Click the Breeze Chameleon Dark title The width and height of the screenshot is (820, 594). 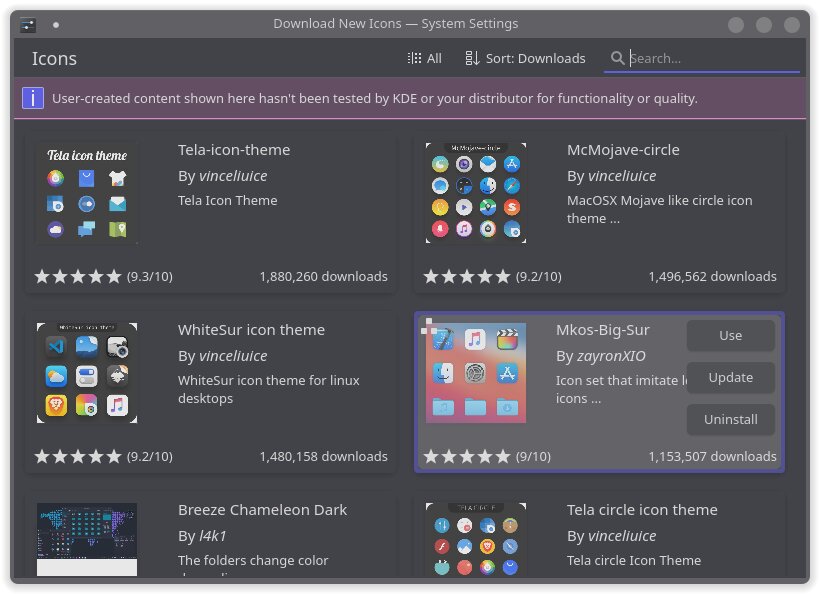click(x=262, y=510)
